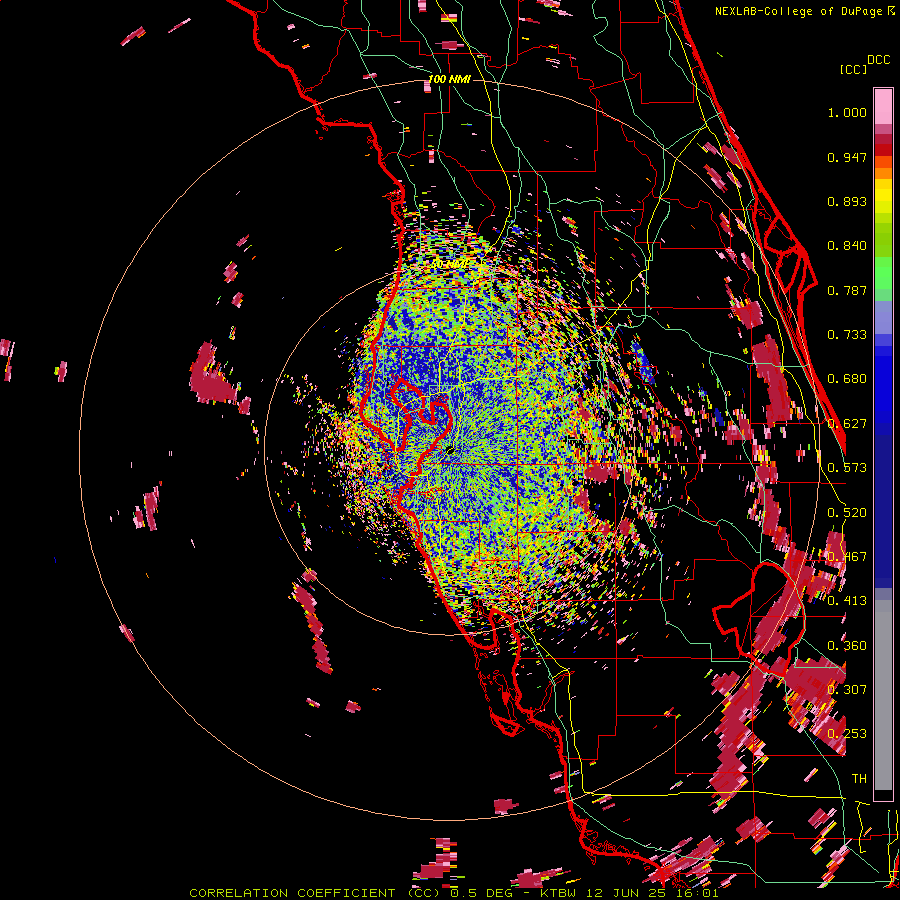The width and height of the screenshot is (900, 900).
Task: Pick the gray segment of the color bar
Action: 883,695
